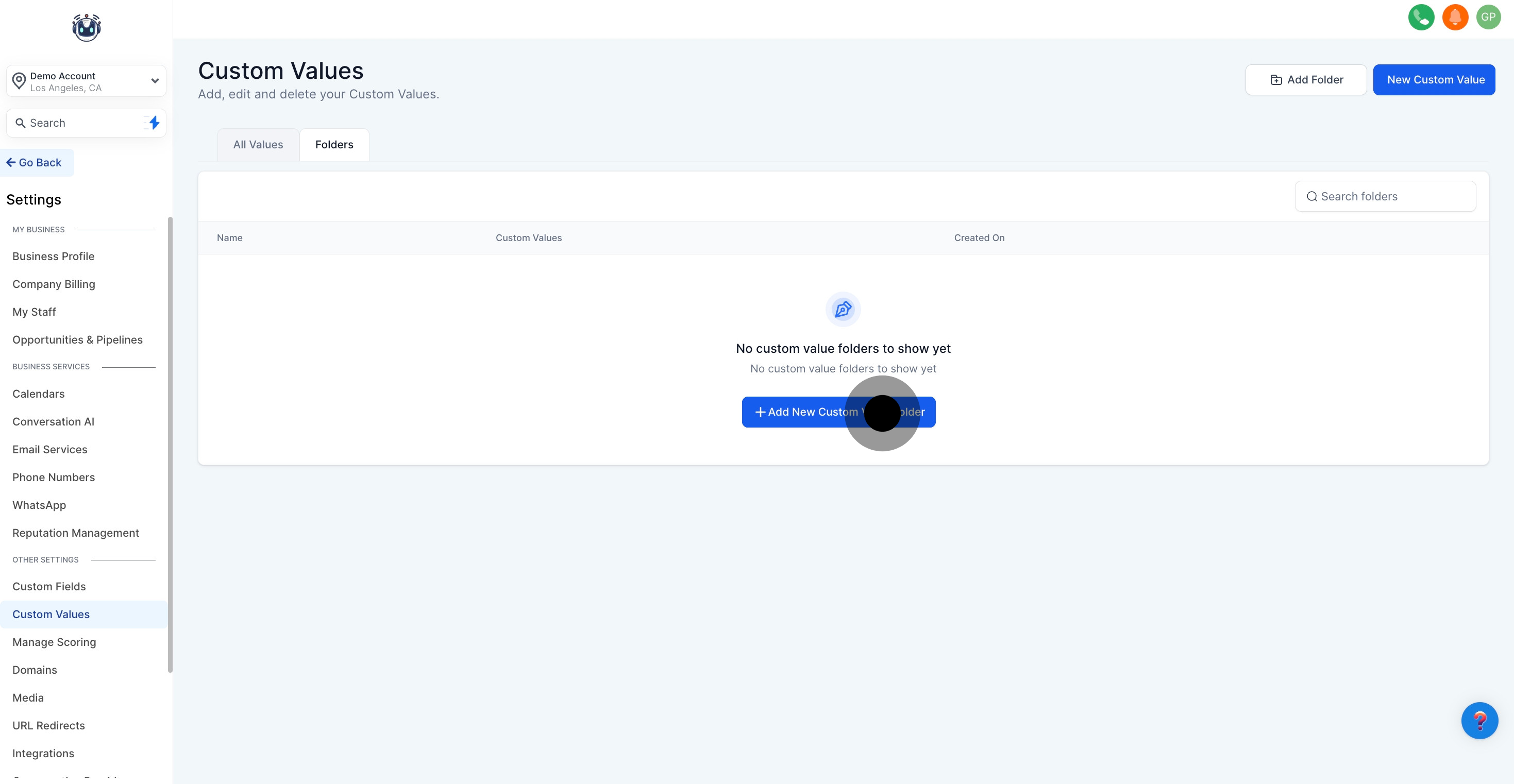Open the help question mark bubble
The image size is (1514, 784).
(1479, 720)
